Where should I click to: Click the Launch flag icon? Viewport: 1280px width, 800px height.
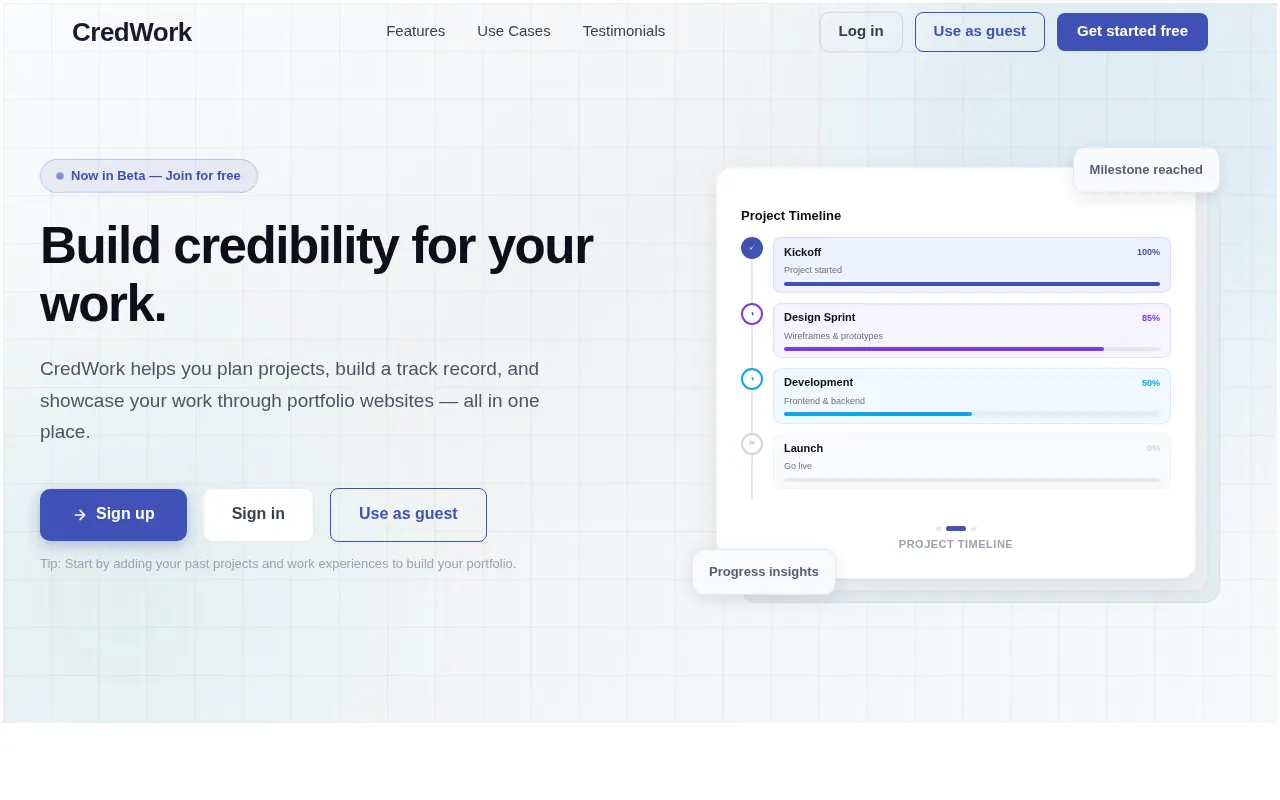pyautogui.click(x=752, y=444)
